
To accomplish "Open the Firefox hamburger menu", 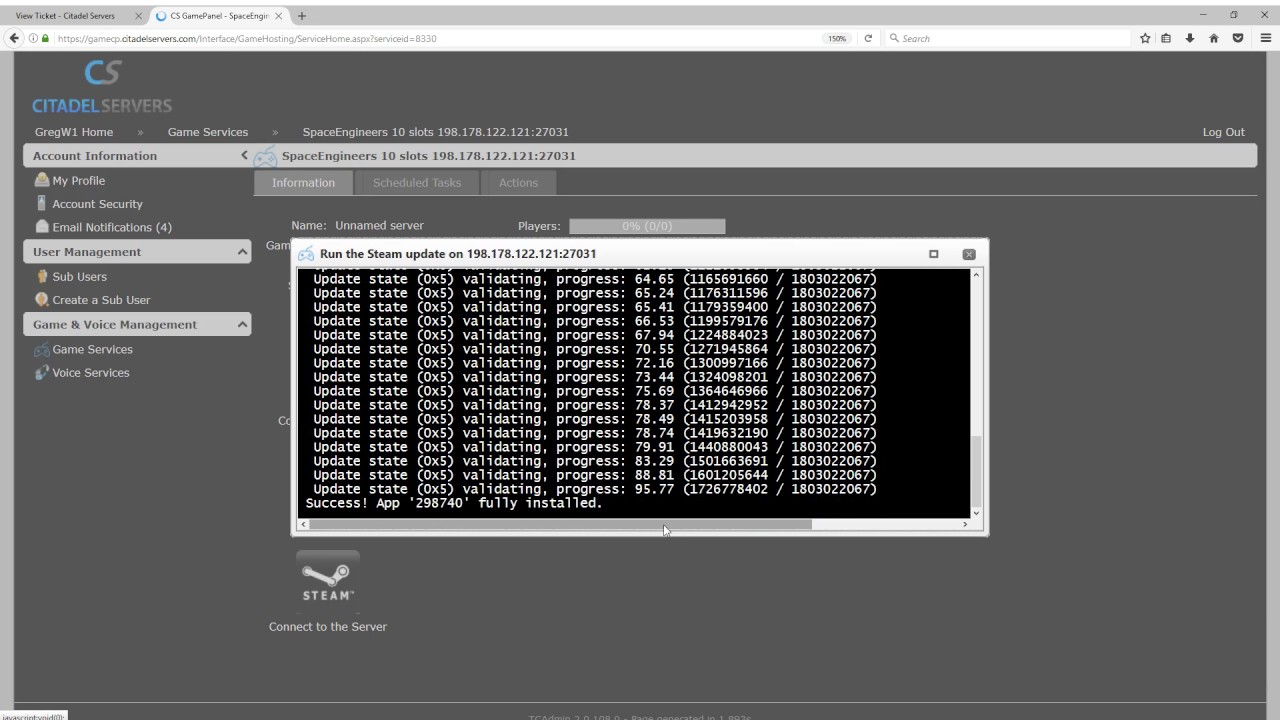I will [x=1266, y=39].
